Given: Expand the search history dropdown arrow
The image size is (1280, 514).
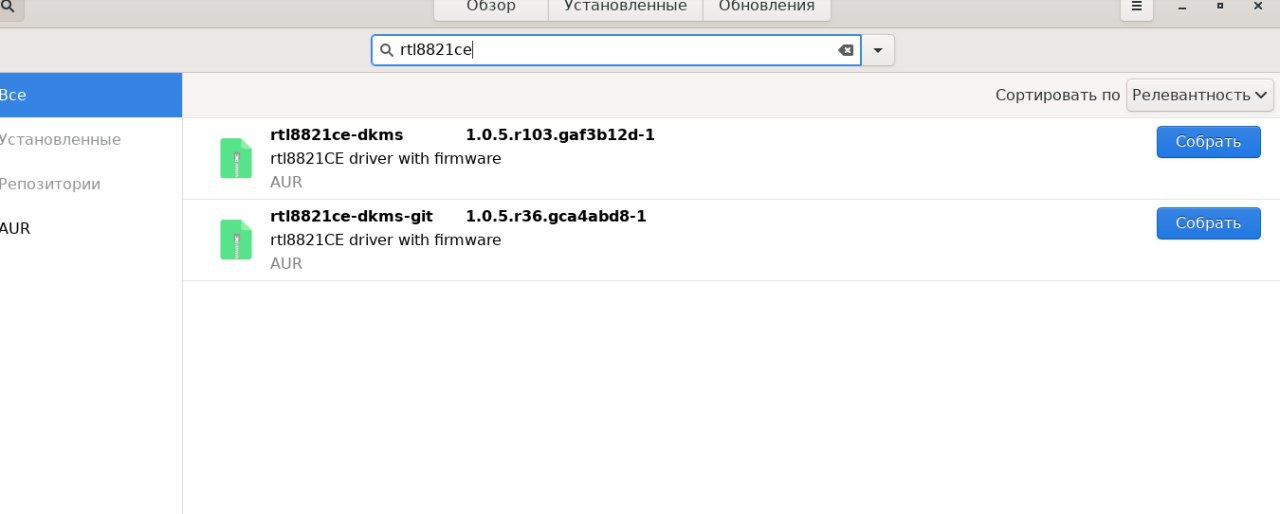Looking at the screenshot, I should pyautogui.click(x=878, y=50).
